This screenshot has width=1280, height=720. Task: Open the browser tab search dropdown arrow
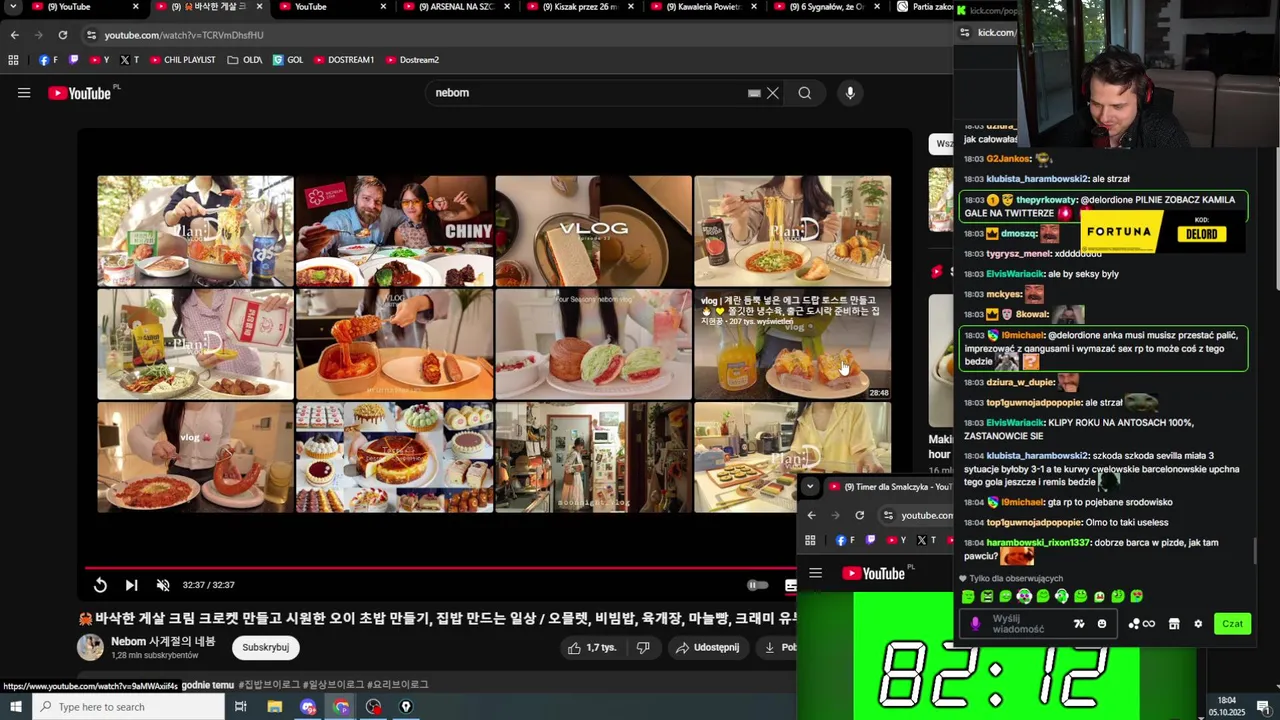pyautogui.click(x=13, y=6)
